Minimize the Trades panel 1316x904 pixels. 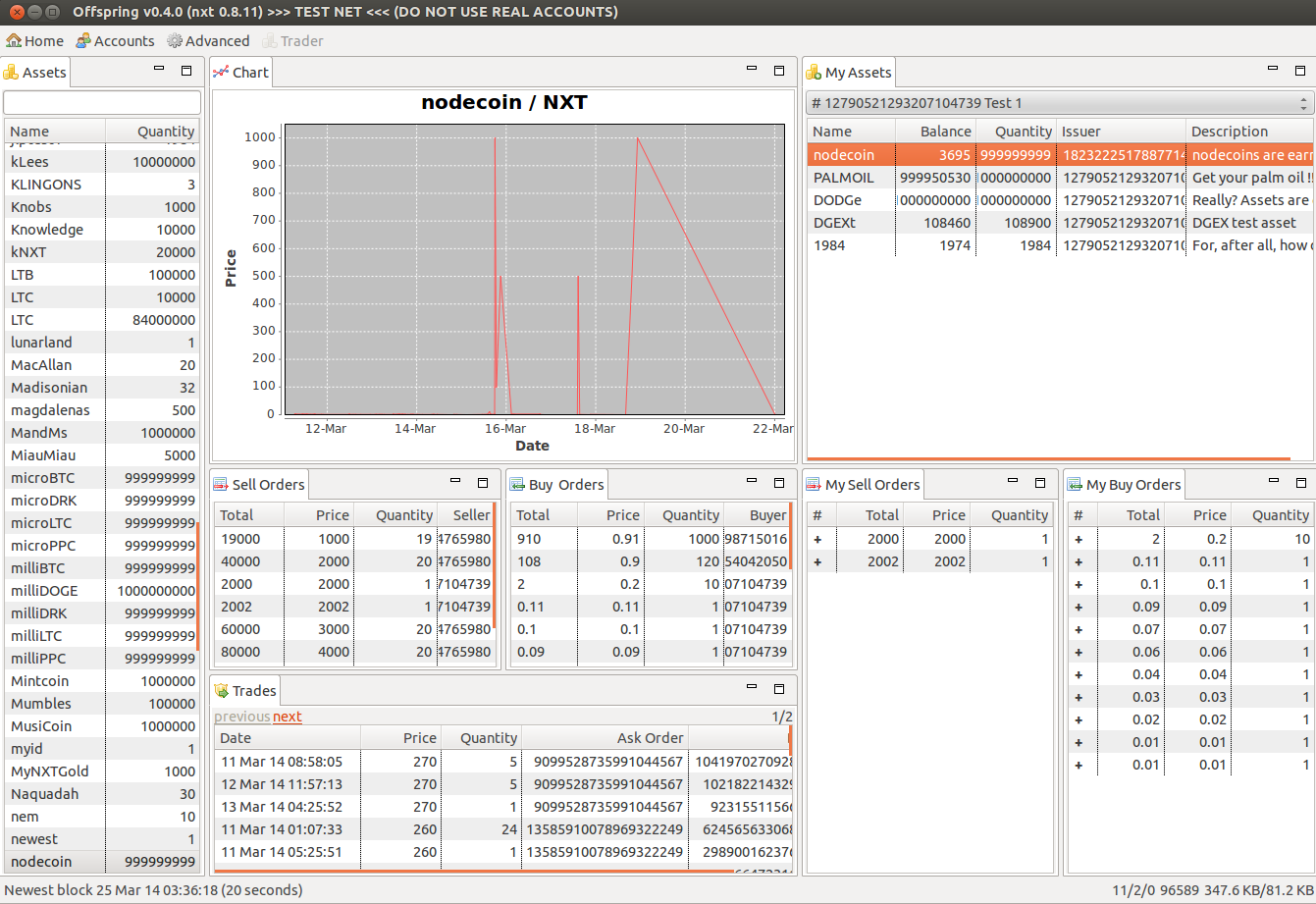tap(752, 688)
